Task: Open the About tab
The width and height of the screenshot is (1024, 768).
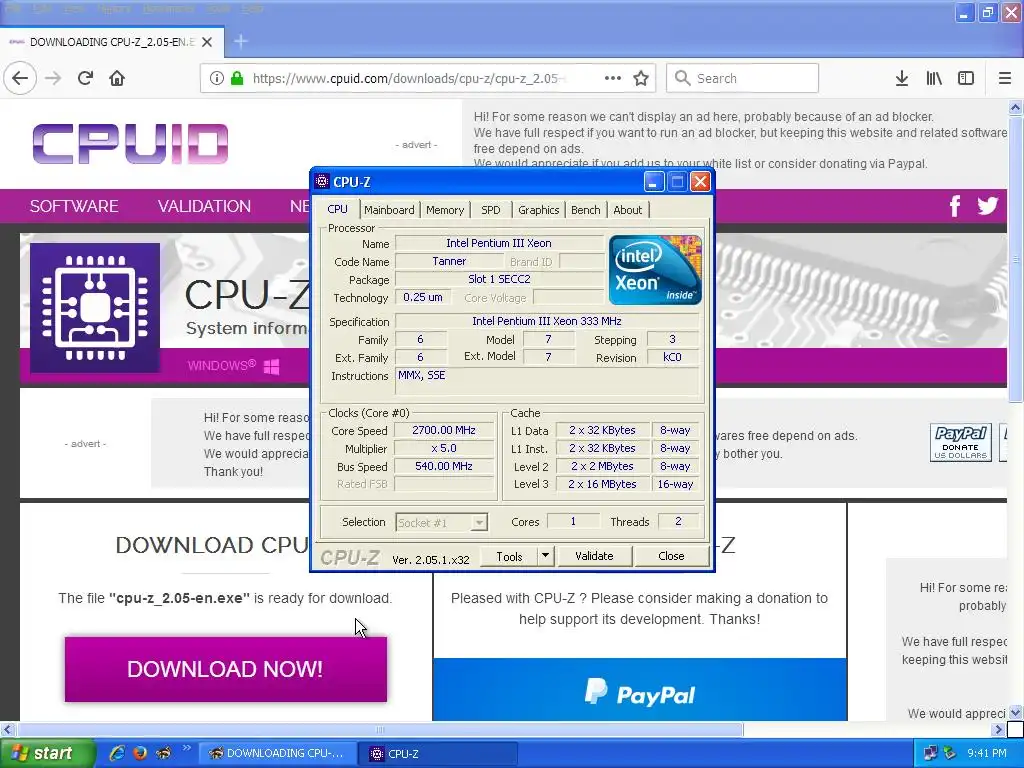Action: coord(628,210)
